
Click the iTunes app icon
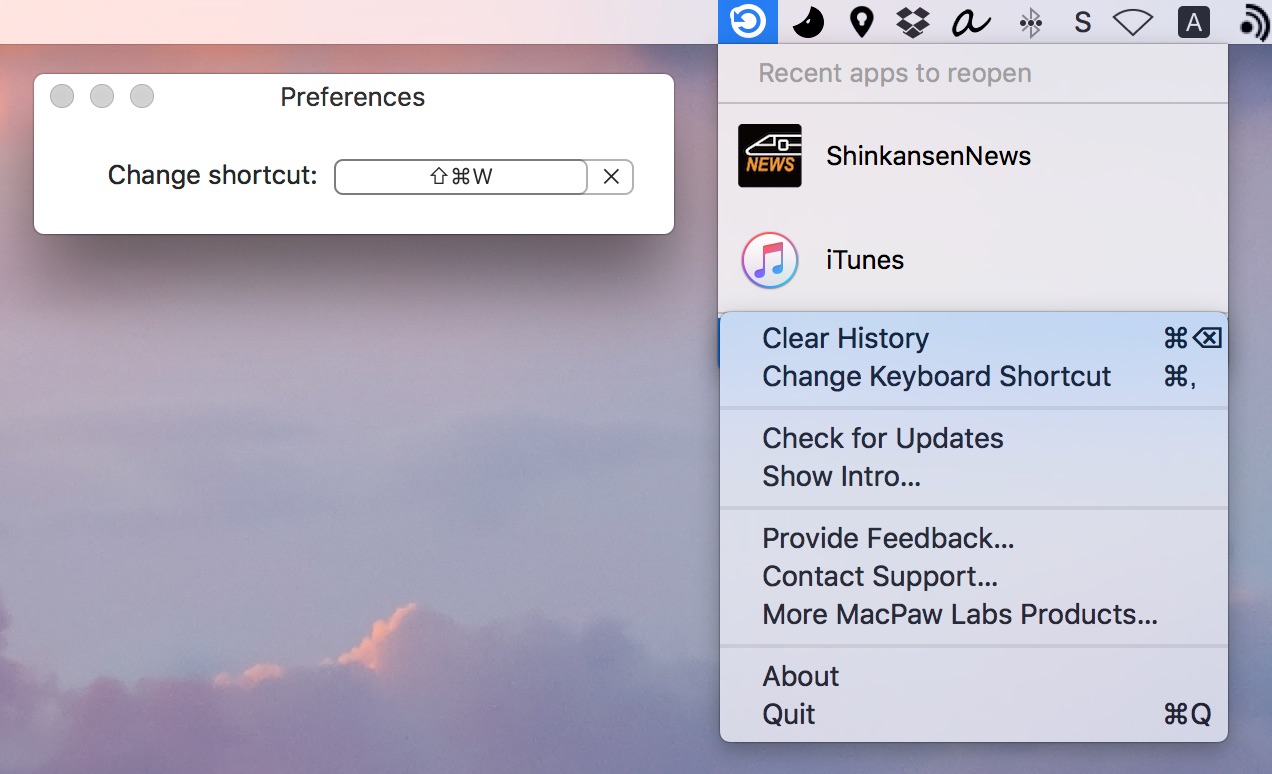point(770,260)
